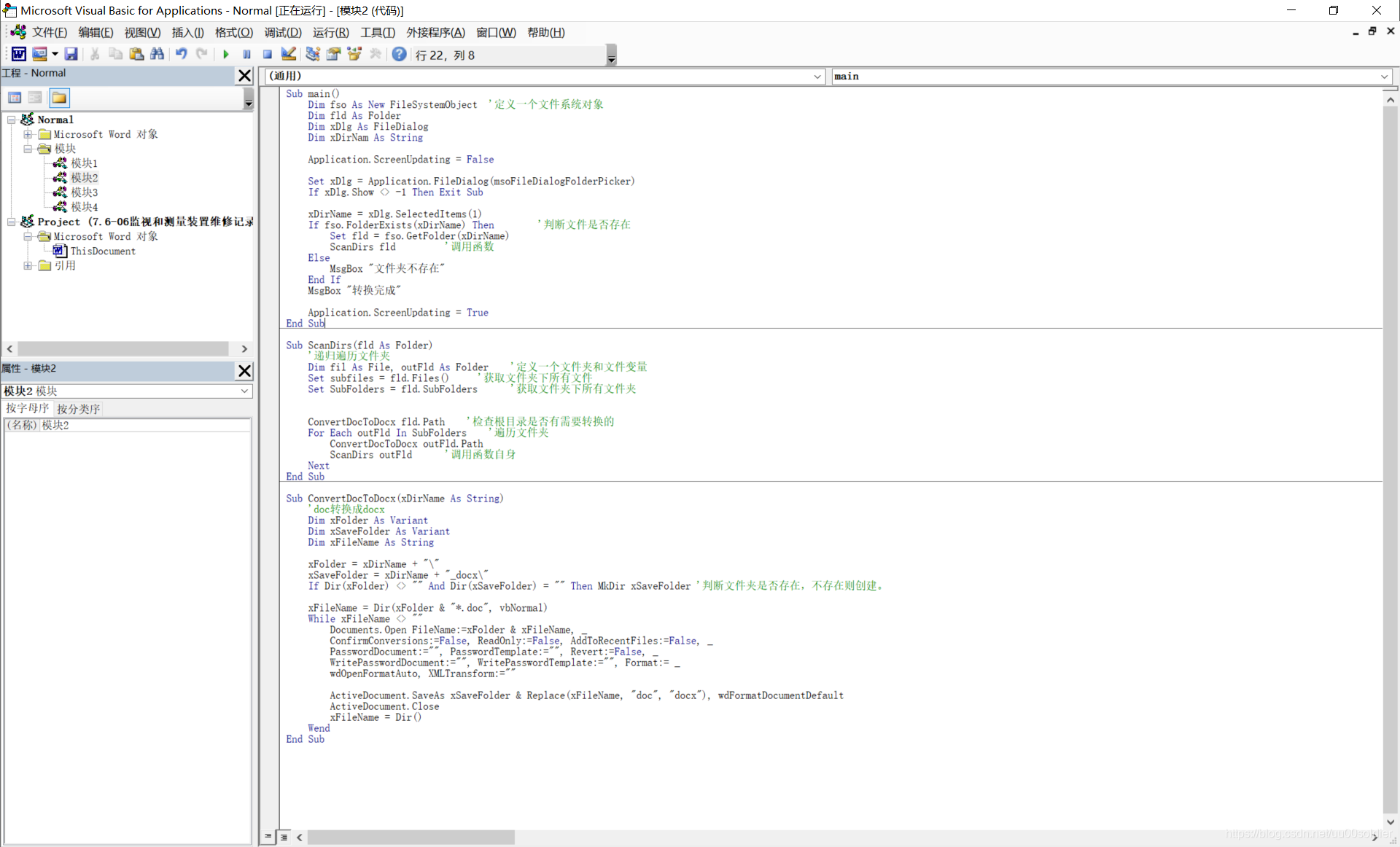Open the 工具(T) menu
Screen dimensions: 1400x847
(378, 33)
